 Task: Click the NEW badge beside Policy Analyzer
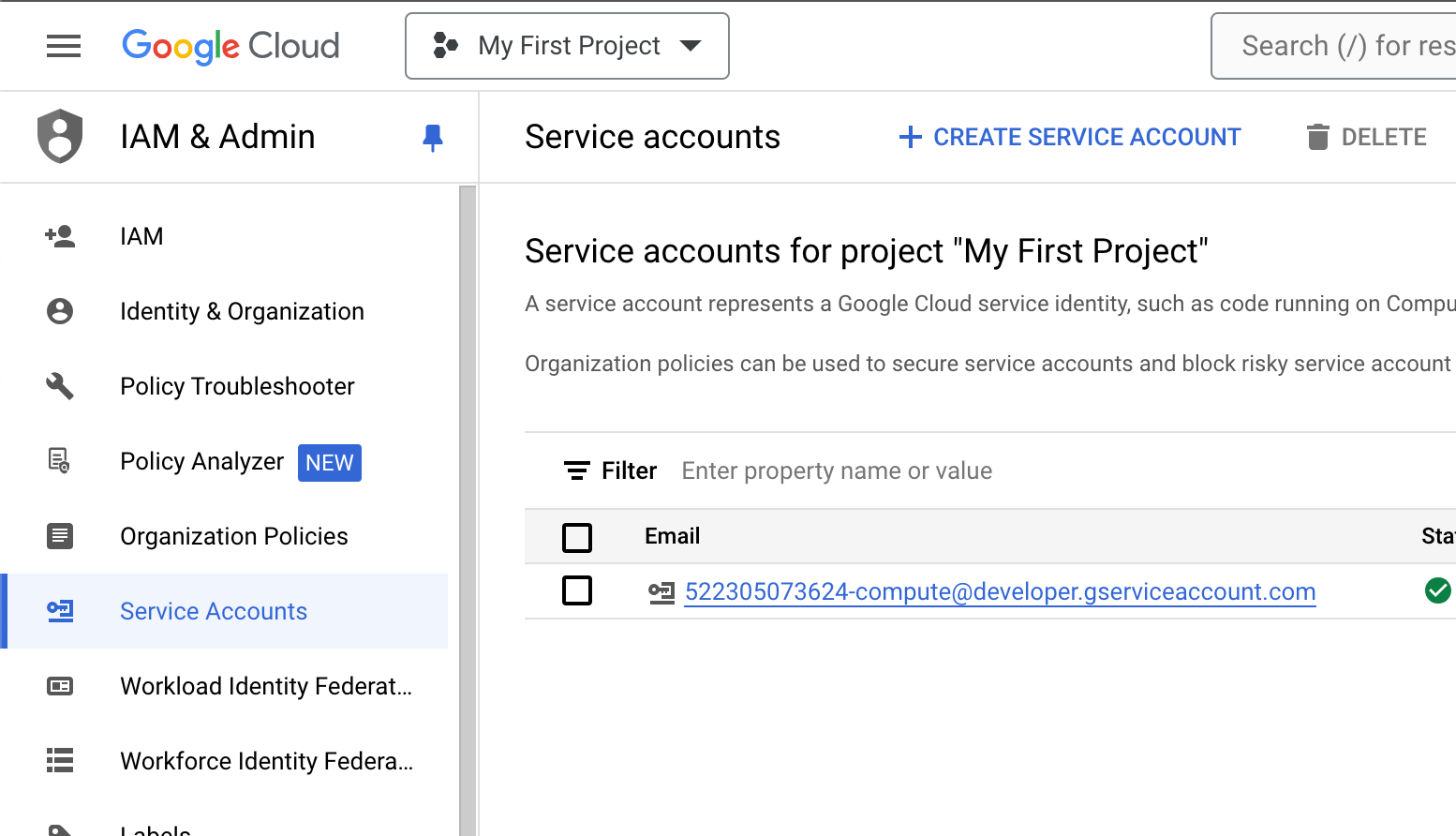(330, 462)
